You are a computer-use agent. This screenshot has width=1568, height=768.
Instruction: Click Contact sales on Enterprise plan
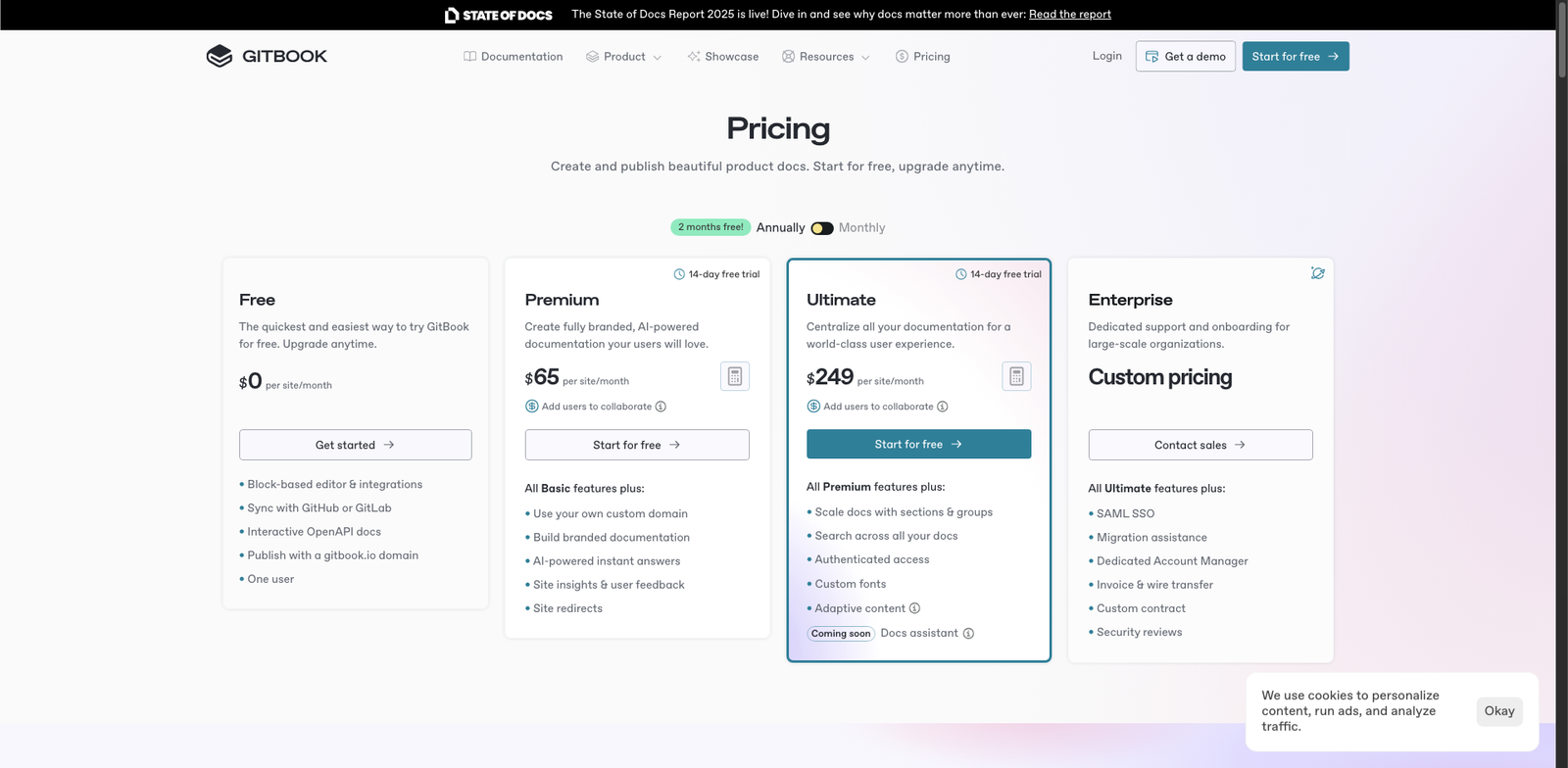1200,445
